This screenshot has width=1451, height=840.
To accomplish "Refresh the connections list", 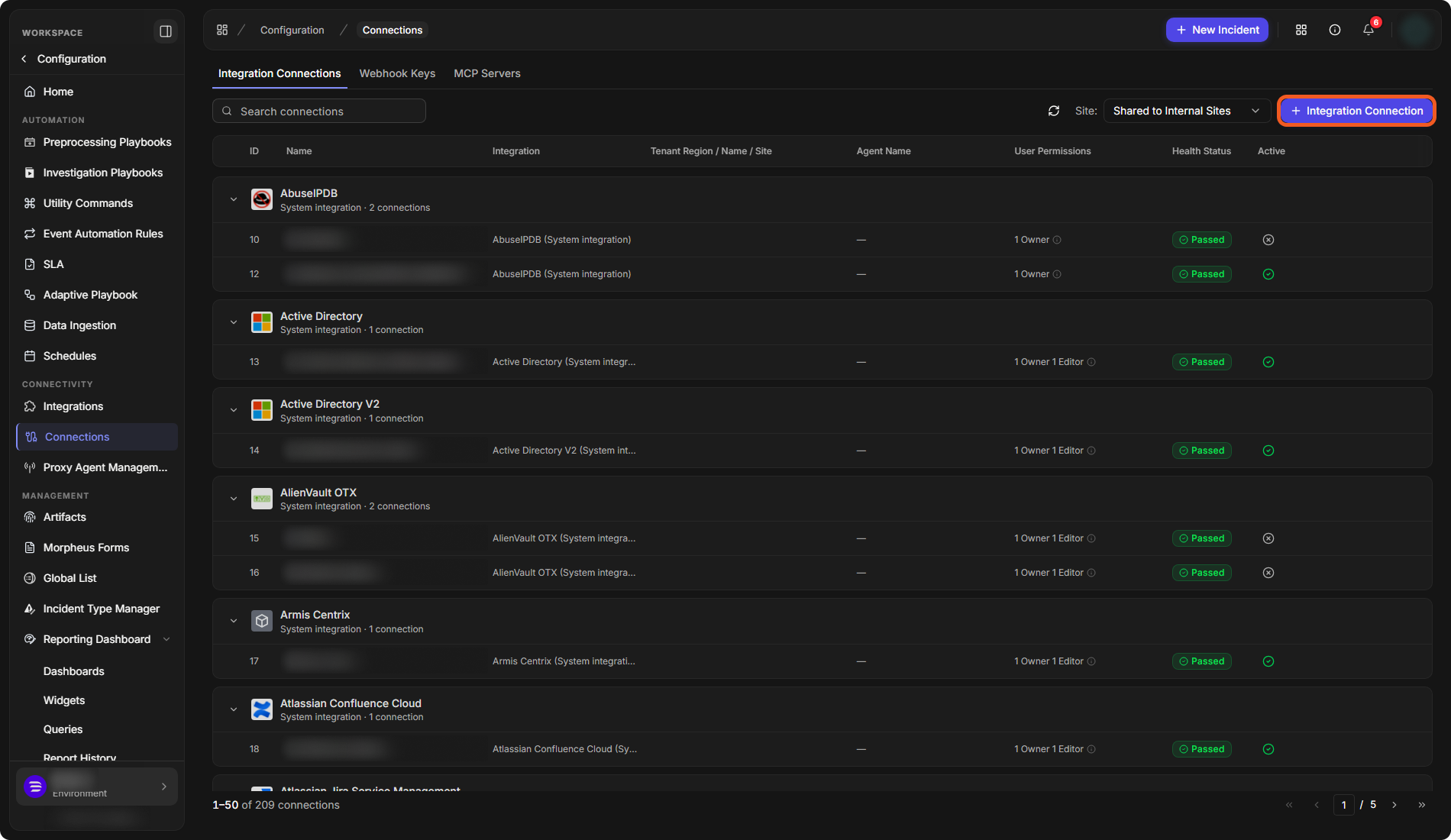I will pos(1054,111).
